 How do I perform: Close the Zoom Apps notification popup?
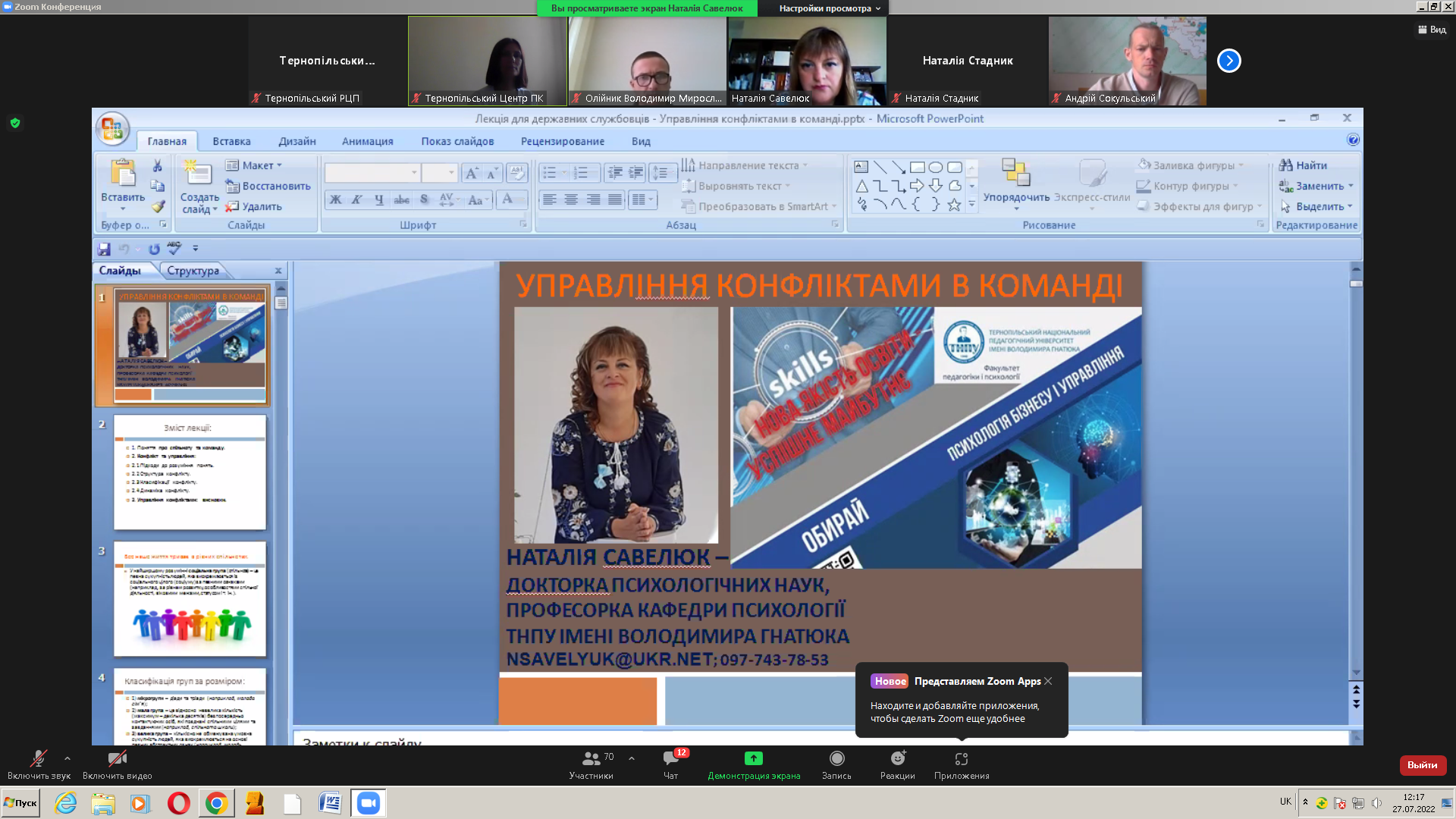point(1048,681)
